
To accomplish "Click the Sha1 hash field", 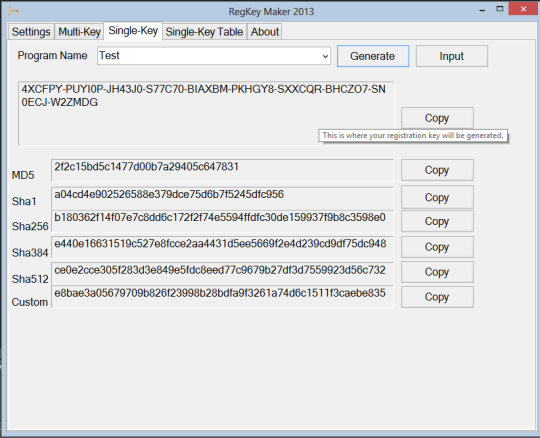I will [222, 198].
